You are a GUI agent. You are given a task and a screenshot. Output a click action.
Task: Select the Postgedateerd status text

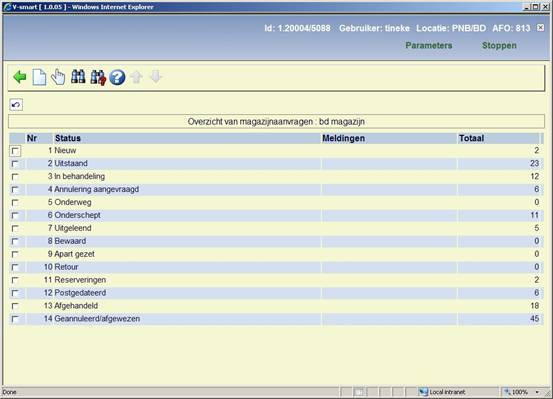click(x=80, y=293)
